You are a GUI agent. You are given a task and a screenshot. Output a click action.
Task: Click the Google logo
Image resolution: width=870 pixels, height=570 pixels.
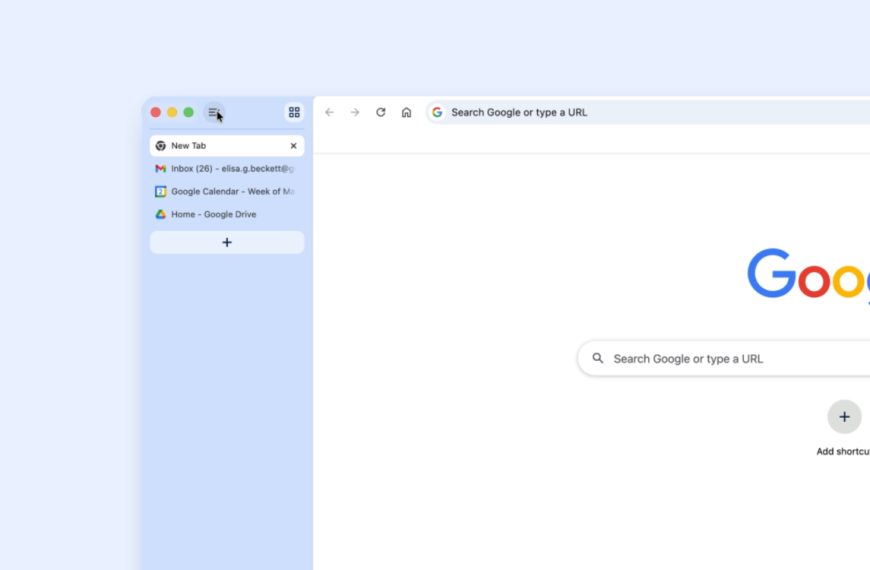[x=808, y=274]
